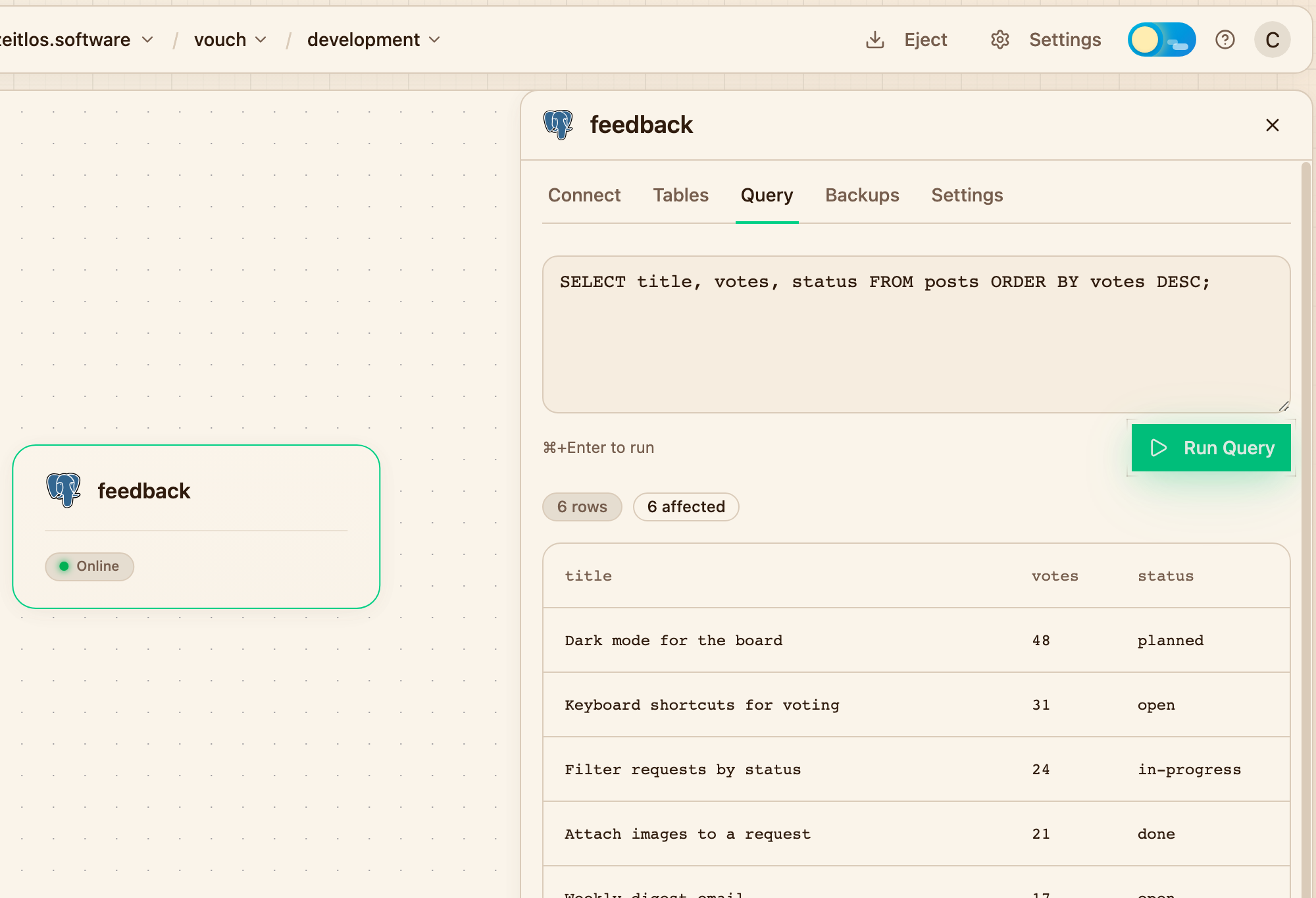Select the feedback database card title
The width and height of the screenshot is (1316, 898).
tap(143, 490)
